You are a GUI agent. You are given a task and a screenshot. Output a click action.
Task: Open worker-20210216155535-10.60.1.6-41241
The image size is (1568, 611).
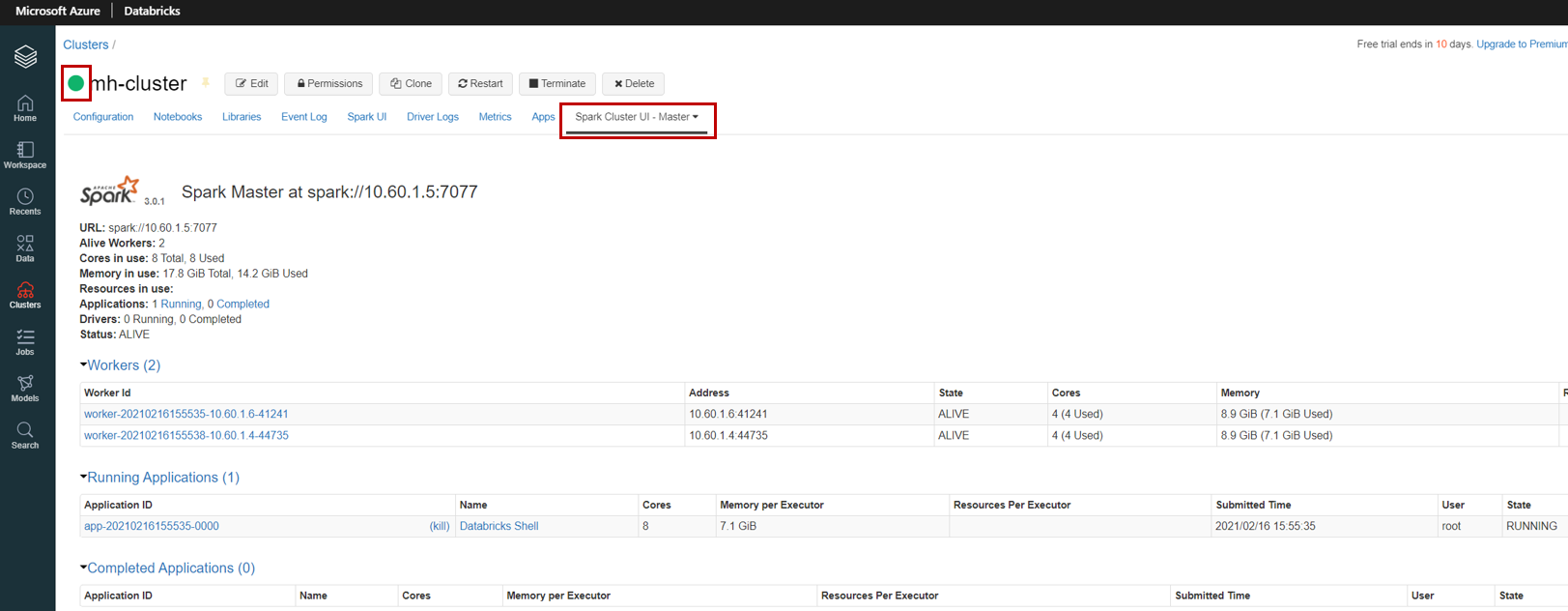(186, 414)
